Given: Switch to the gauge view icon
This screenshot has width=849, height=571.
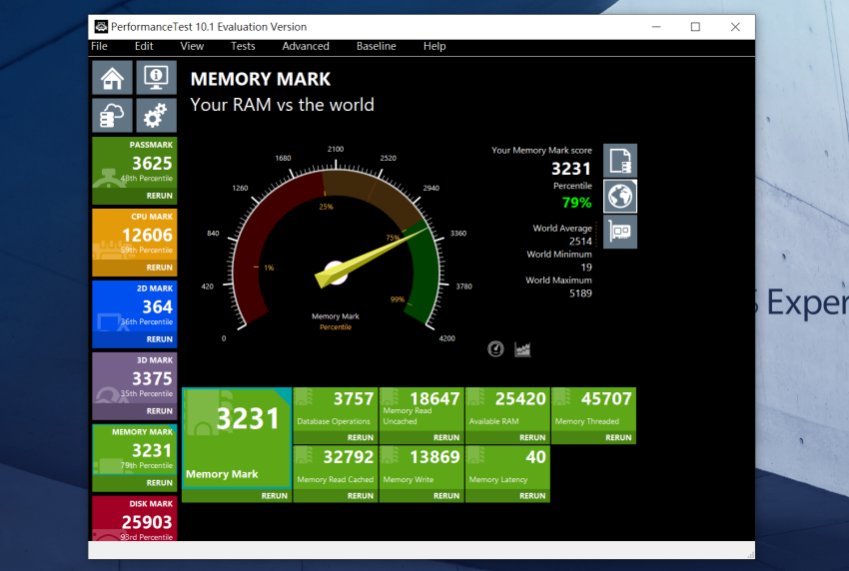Looking at the screenshot, I should click(495, 349).
